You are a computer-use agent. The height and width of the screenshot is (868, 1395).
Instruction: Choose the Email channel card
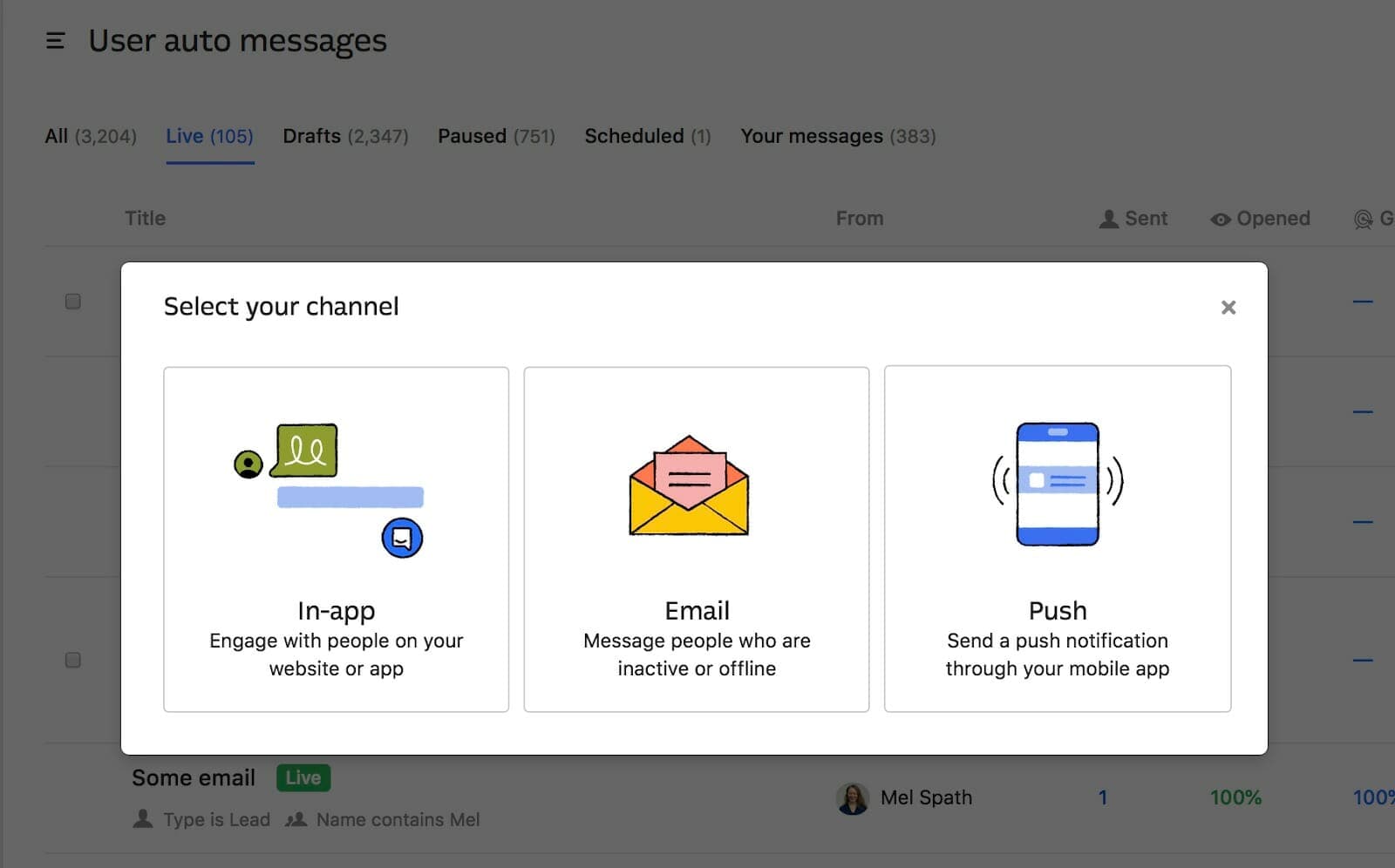coord(697,539)
